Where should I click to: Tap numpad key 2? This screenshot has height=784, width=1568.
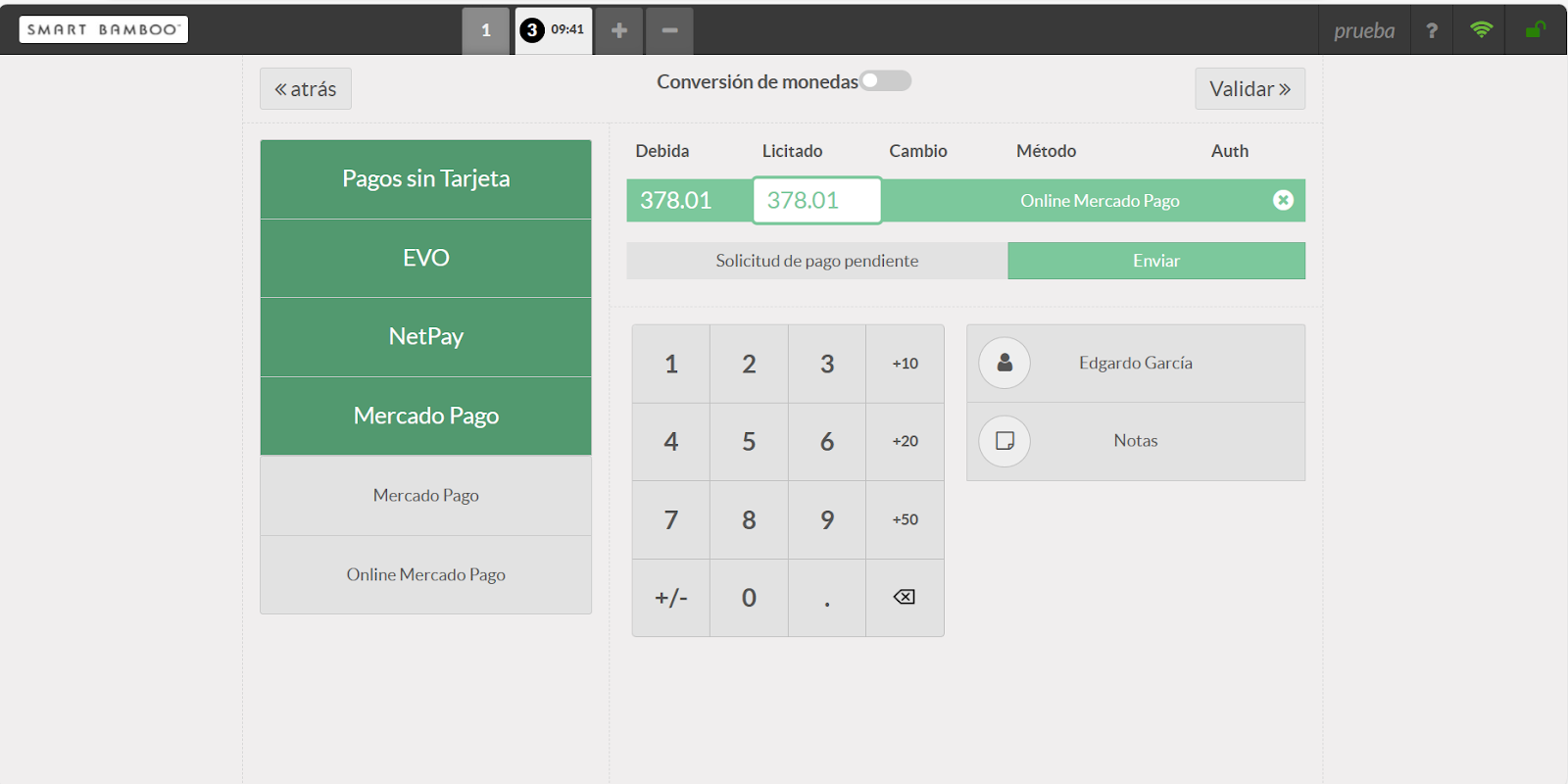tap(749, 364)
